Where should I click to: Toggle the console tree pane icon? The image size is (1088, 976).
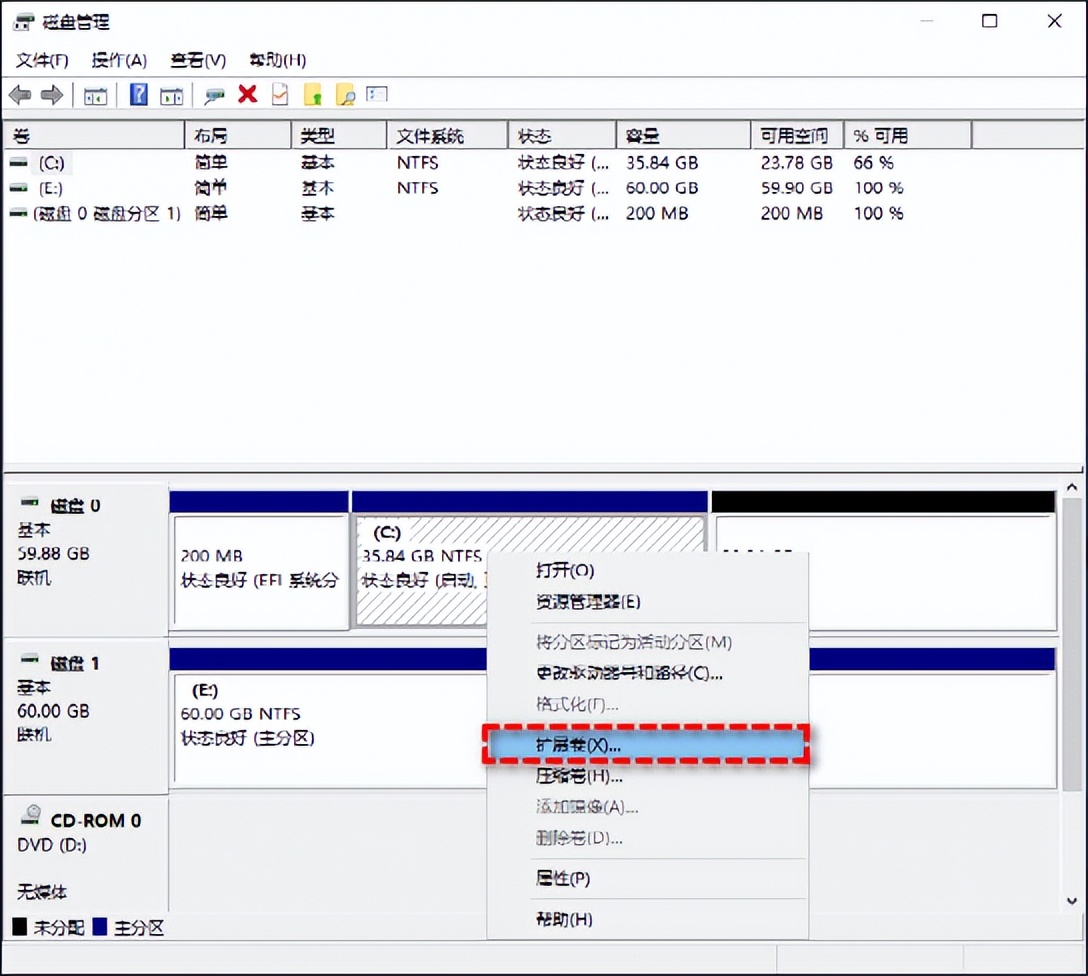95,94
